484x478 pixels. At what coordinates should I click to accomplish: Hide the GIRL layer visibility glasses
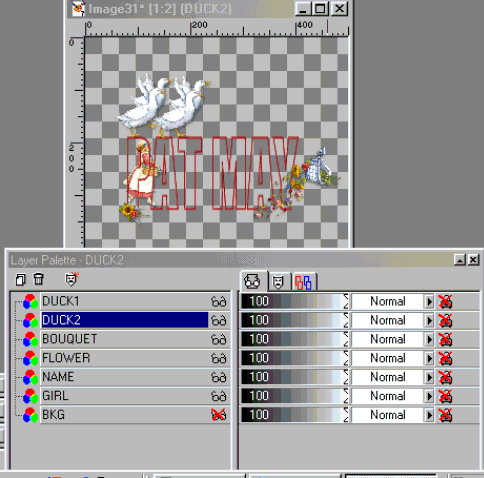219,396
